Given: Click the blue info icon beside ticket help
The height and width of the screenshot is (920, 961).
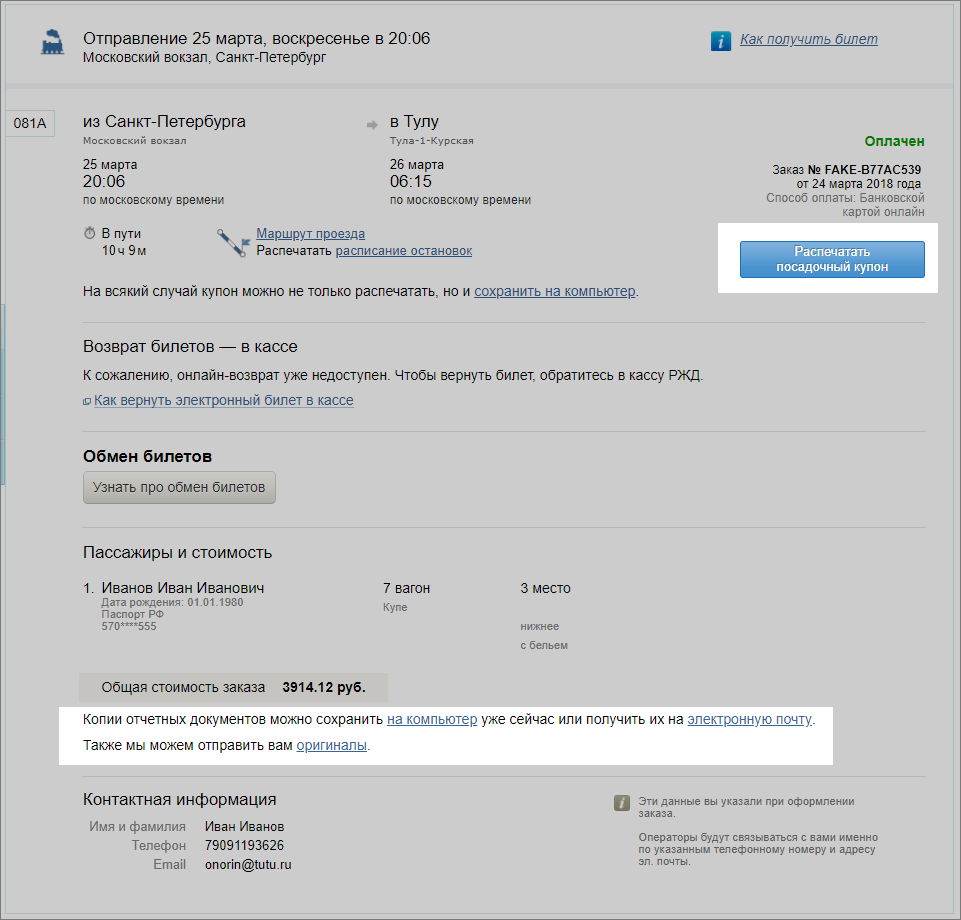Looking at the screenshot, I should click(721, 41).
